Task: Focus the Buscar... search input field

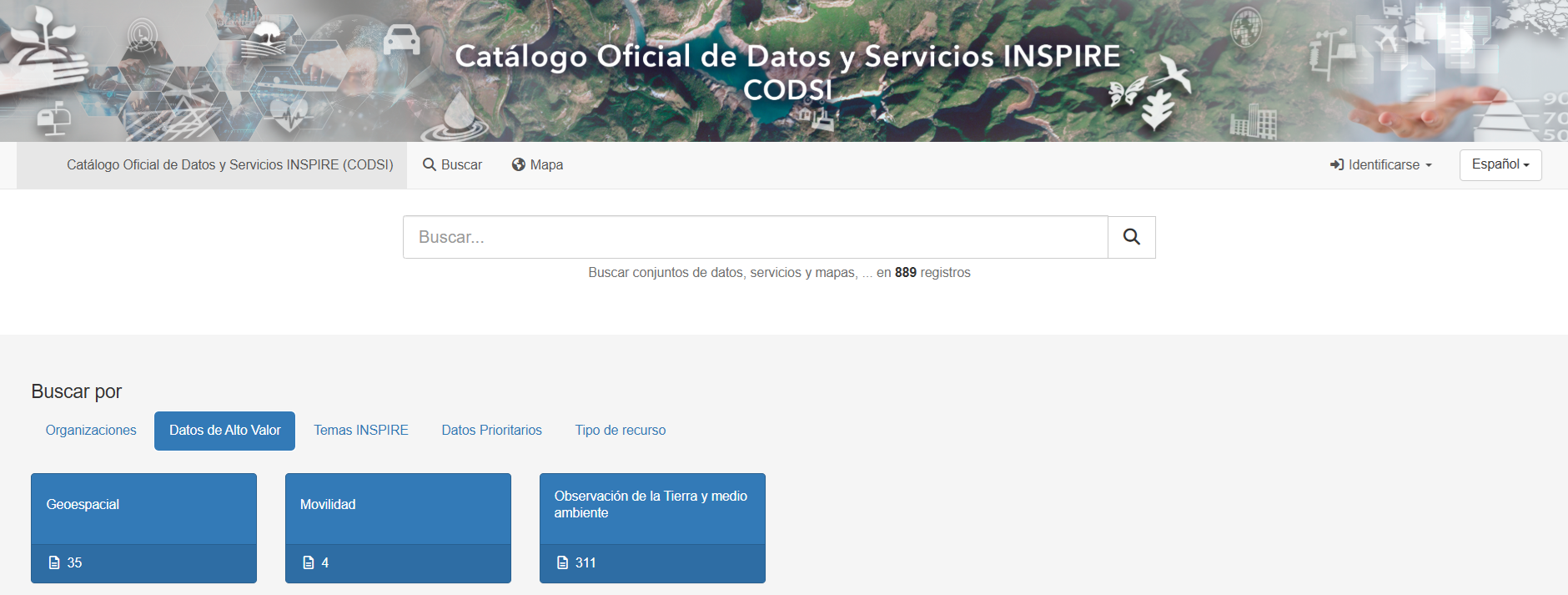Action: pyautogui.click(x=755, y=237)
